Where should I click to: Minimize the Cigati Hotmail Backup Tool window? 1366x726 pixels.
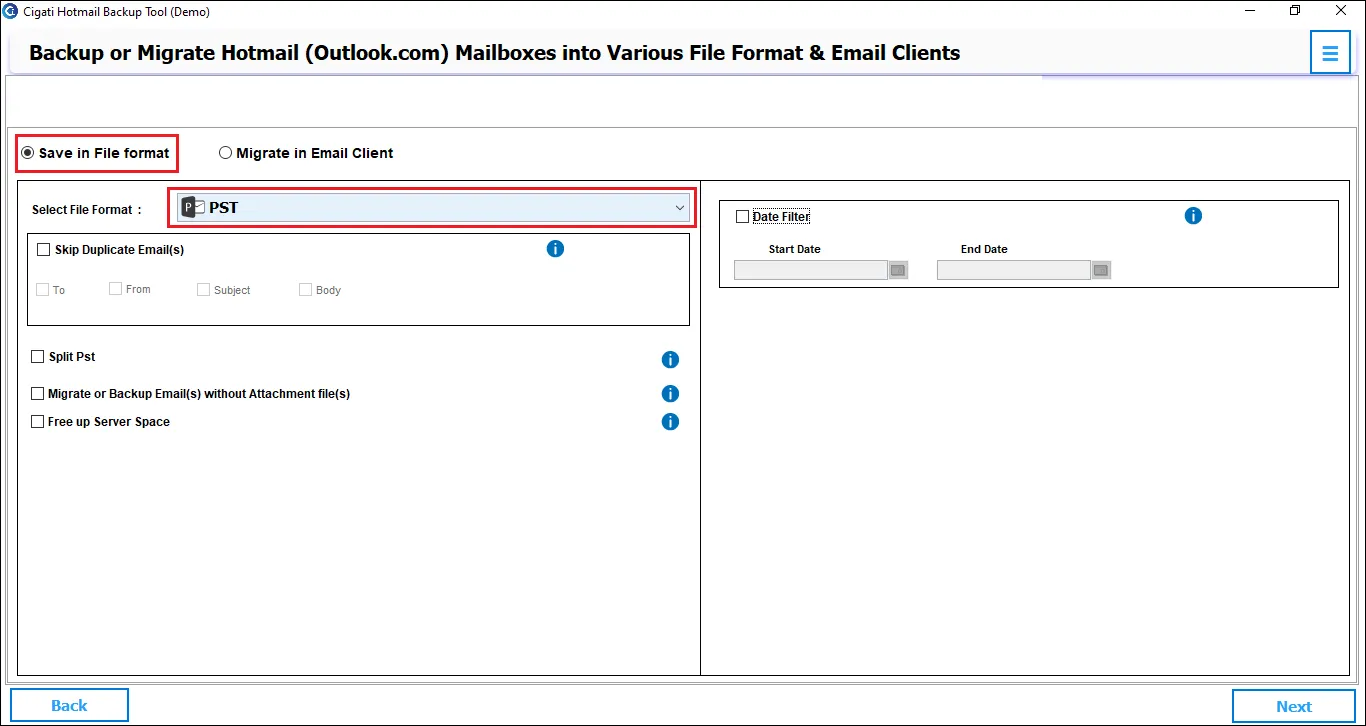pyautogui.click(x=1251, y=11)
